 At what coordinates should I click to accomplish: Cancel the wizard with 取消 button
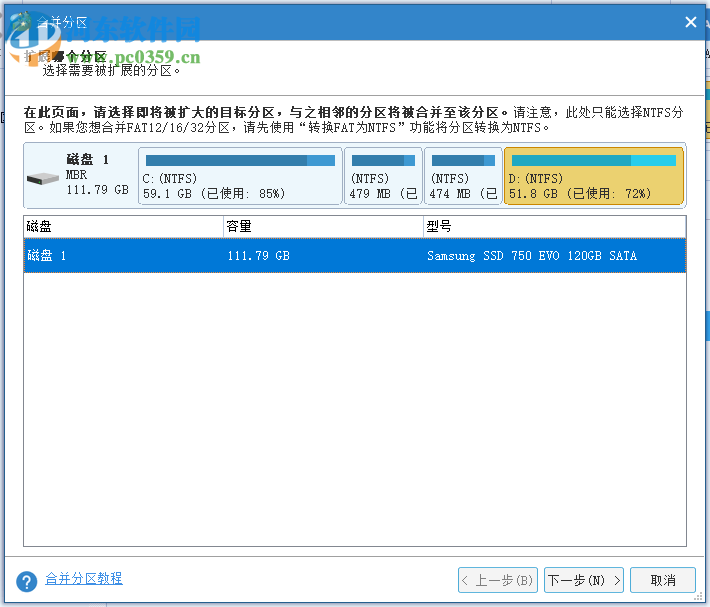(x=663, y=580)
